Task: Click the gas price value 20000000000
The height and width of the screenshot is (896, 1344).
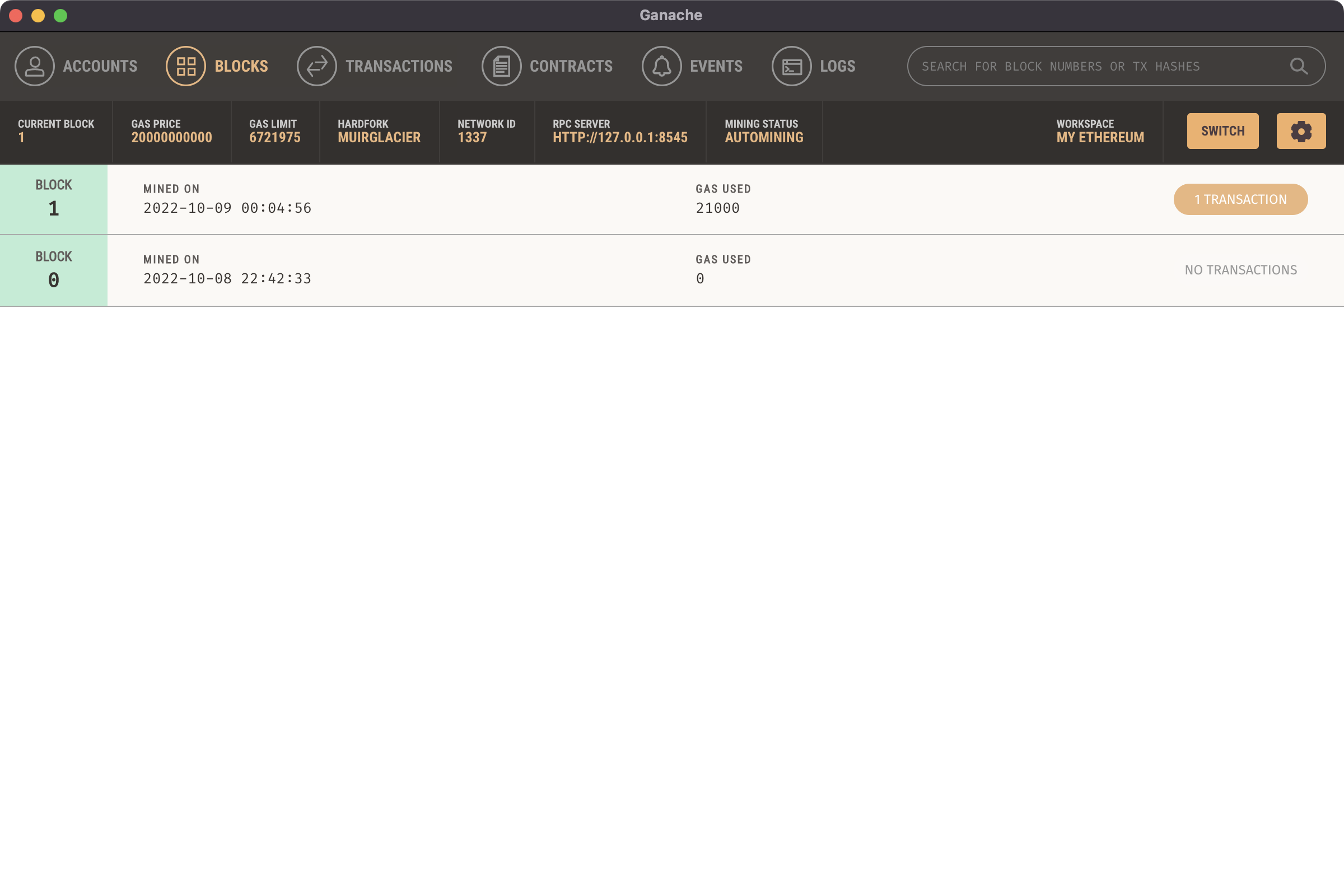Action: point(171,138)
